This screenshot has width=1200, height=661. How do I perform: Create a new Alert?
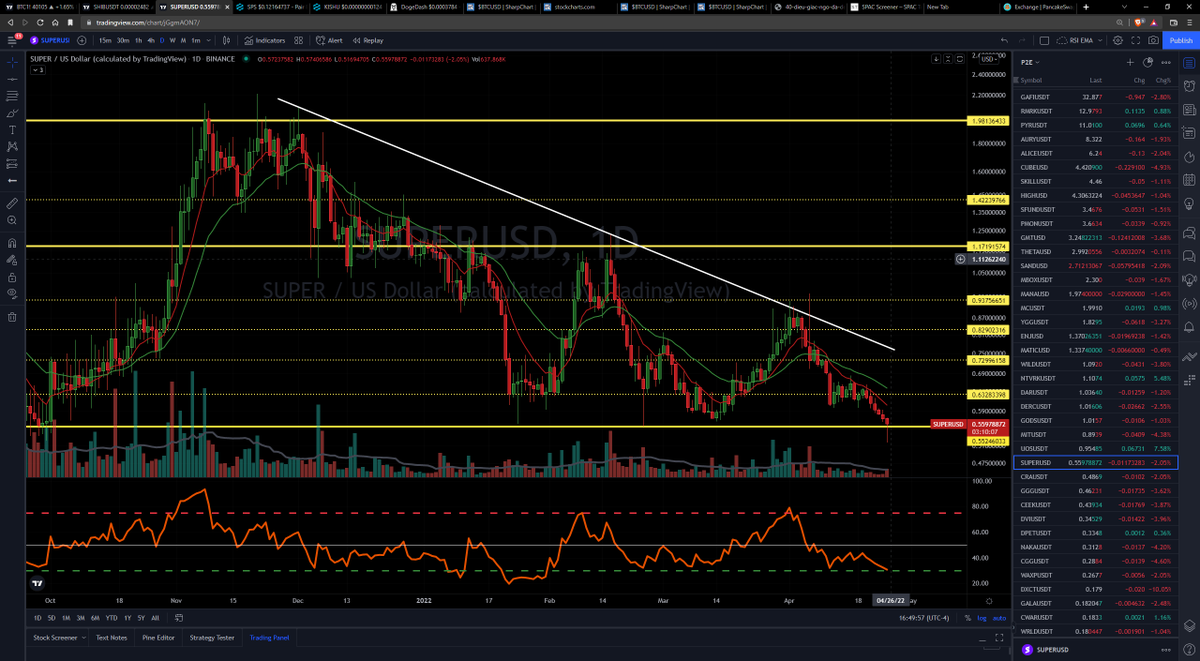pyautogui.click(x=328, y=41)
